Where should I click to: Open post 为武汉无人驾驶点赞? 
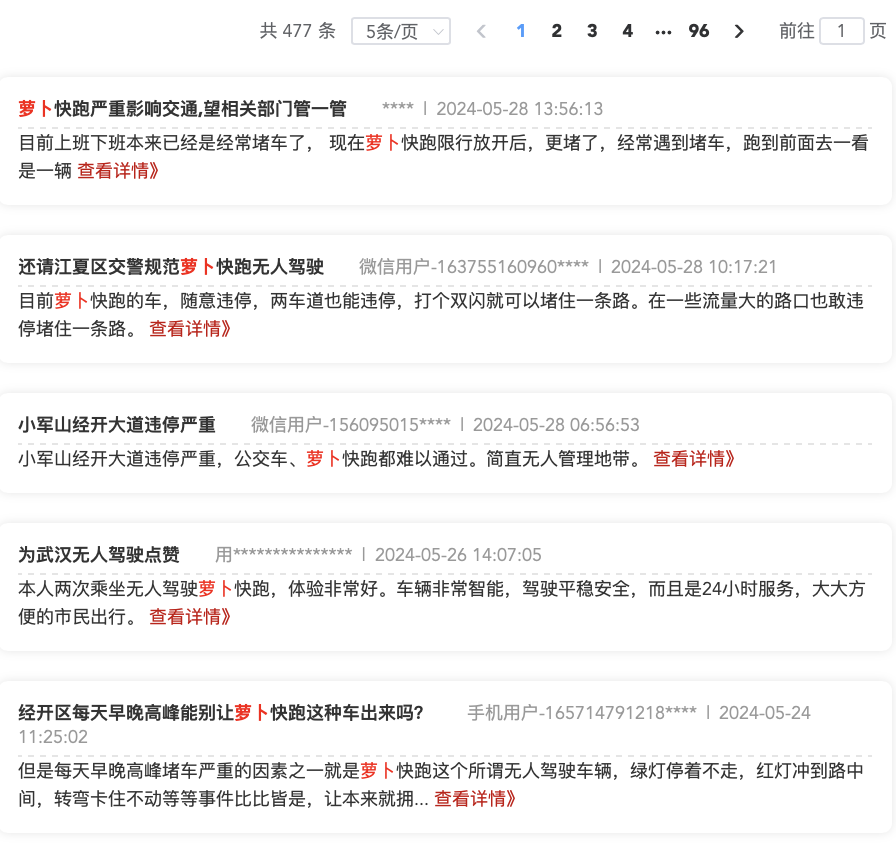99,554
